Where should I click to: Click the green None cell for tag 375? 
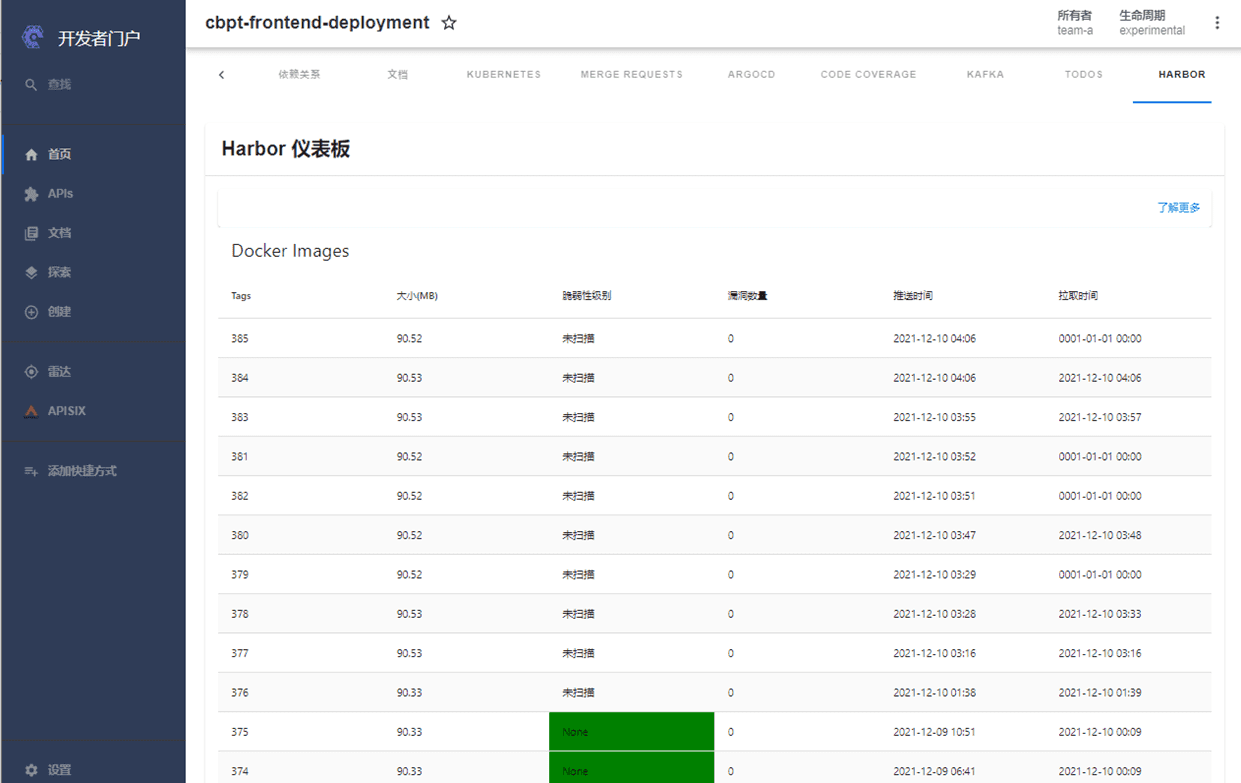631,732
